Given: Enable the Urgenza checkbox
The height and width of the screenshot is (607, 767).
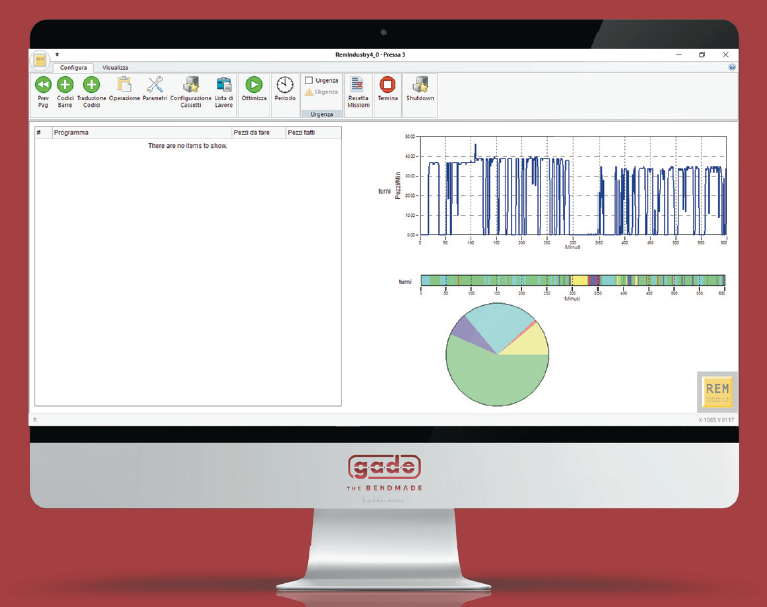Looking at the screenshot, I should [310, 80].
